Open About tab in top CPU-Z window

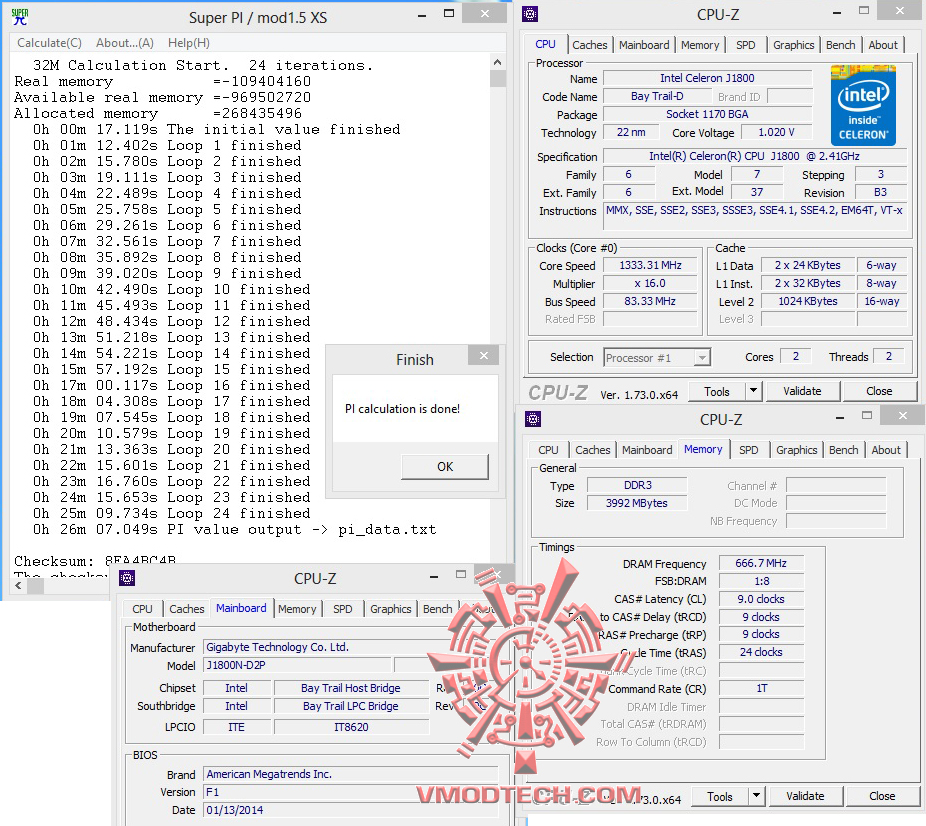tap(883, 45)
